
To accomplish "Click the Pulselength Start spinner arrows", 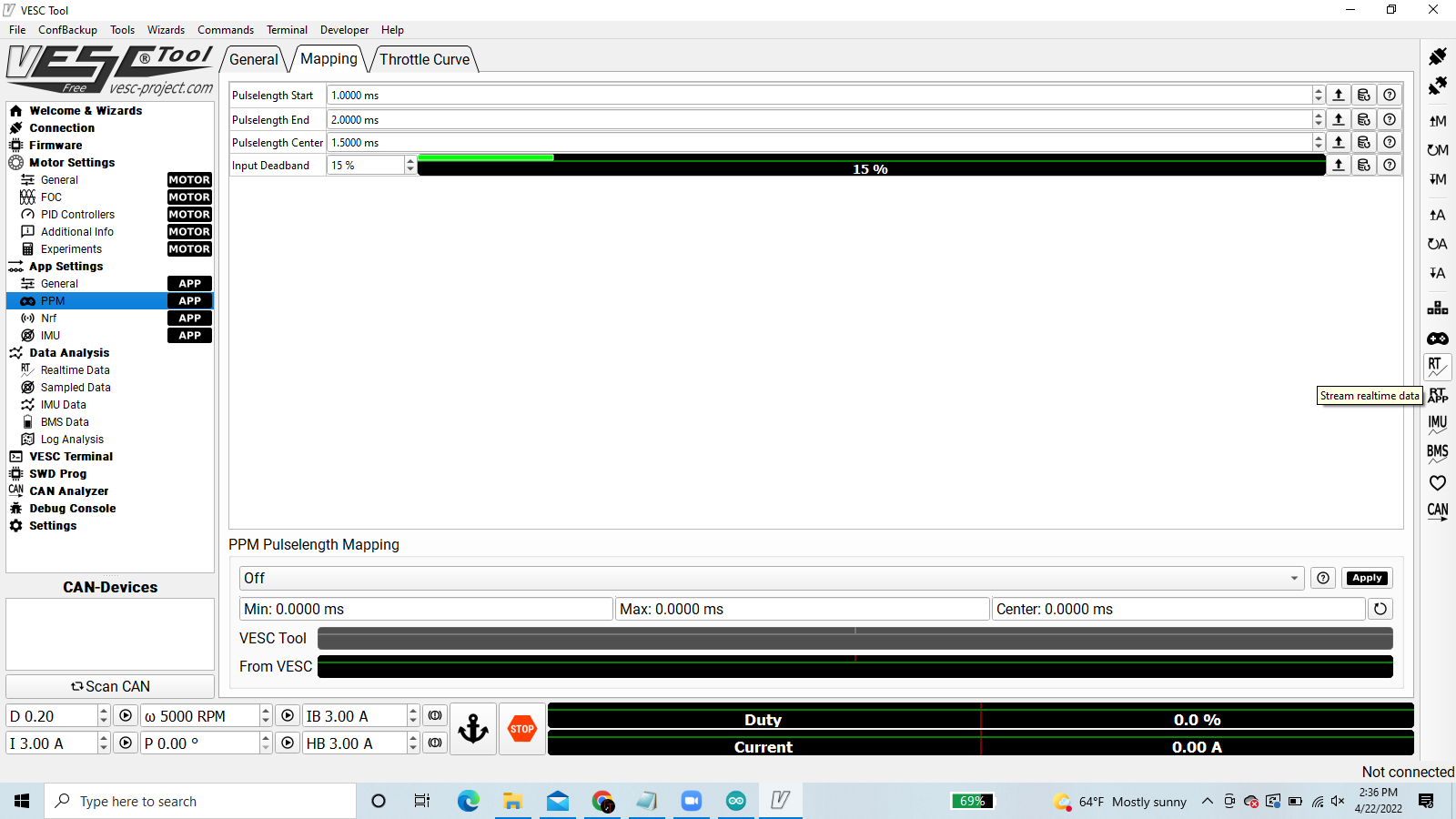I will coord(1319,95).
